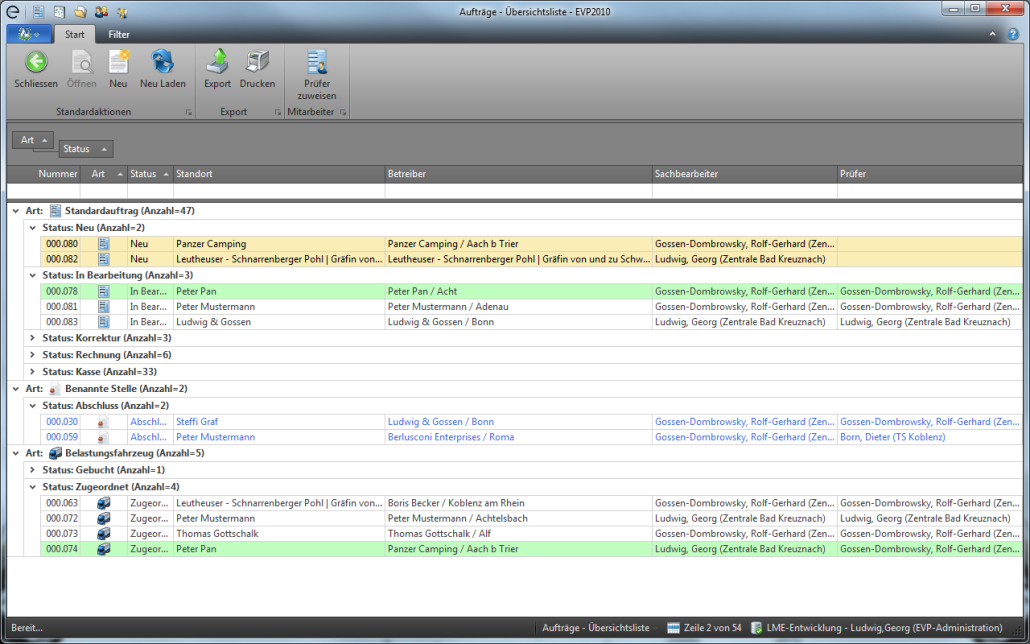Viewport: 1030px width, 644px height.
Task: Minimize the ribbon with the up chevron
Action: [992, 34]
